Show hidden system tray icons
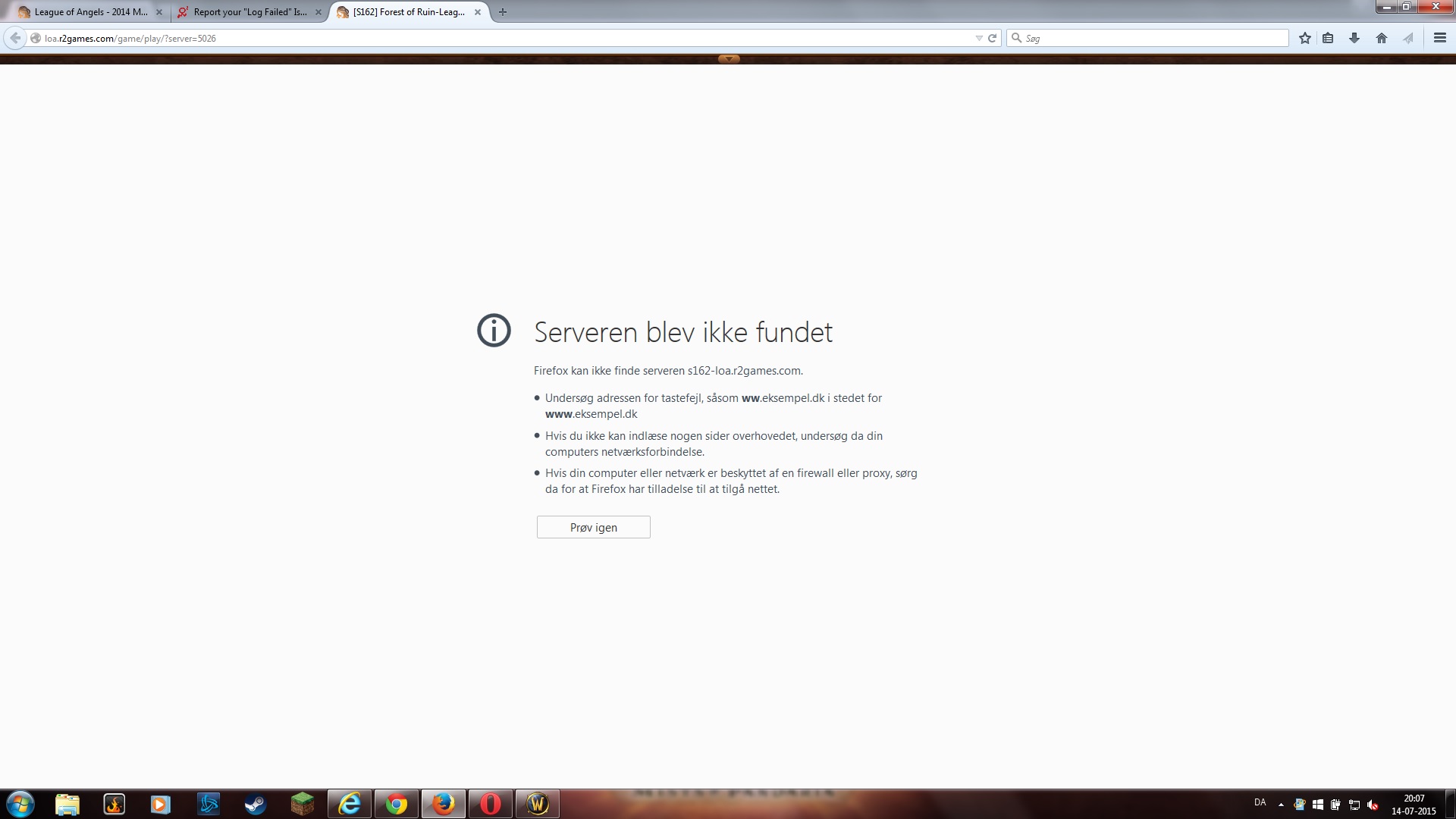1456x819 pixels. tap(1281, 805)
